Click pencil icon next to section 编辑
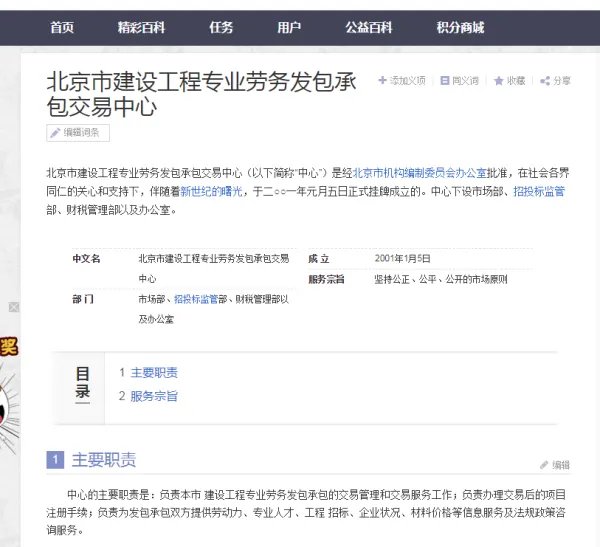 click(544, 465)
